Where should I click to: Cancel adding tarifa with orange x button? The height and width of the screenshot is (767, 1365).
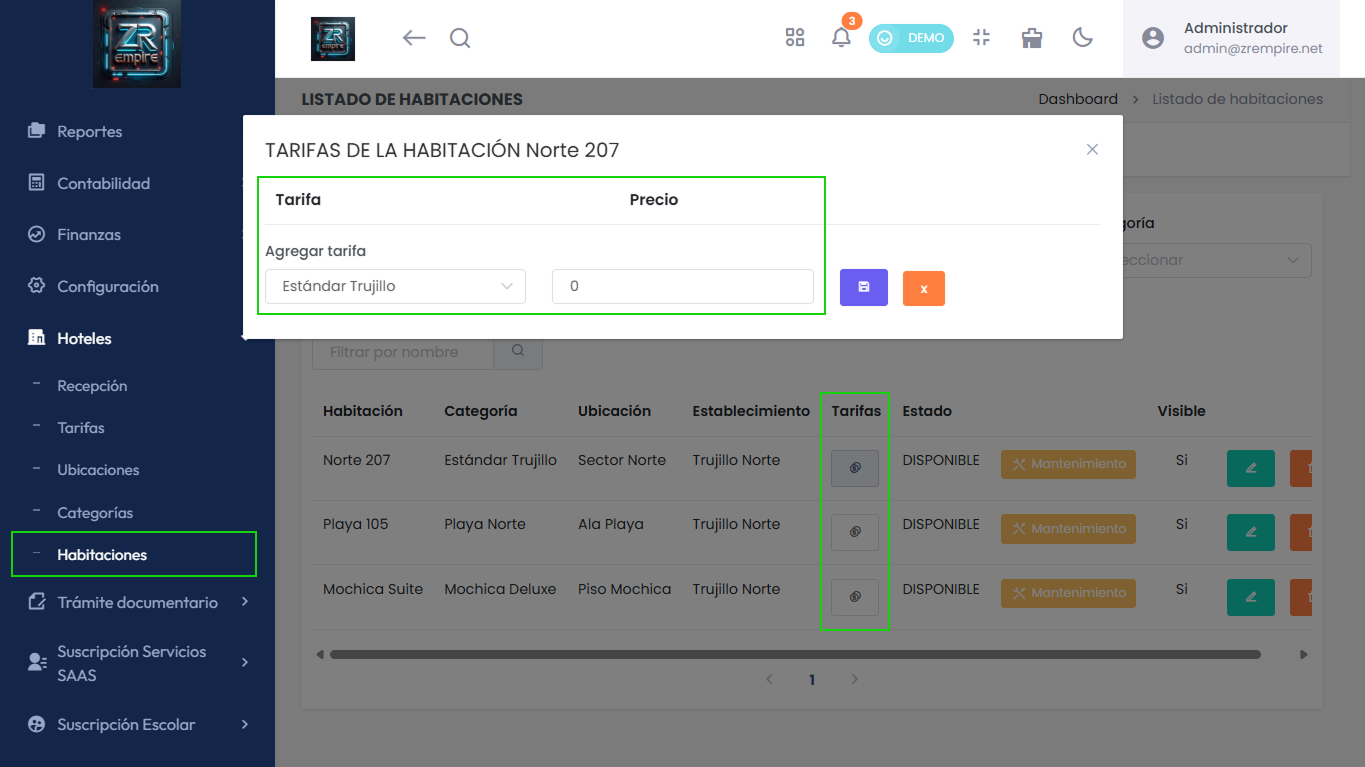point(924,288)
